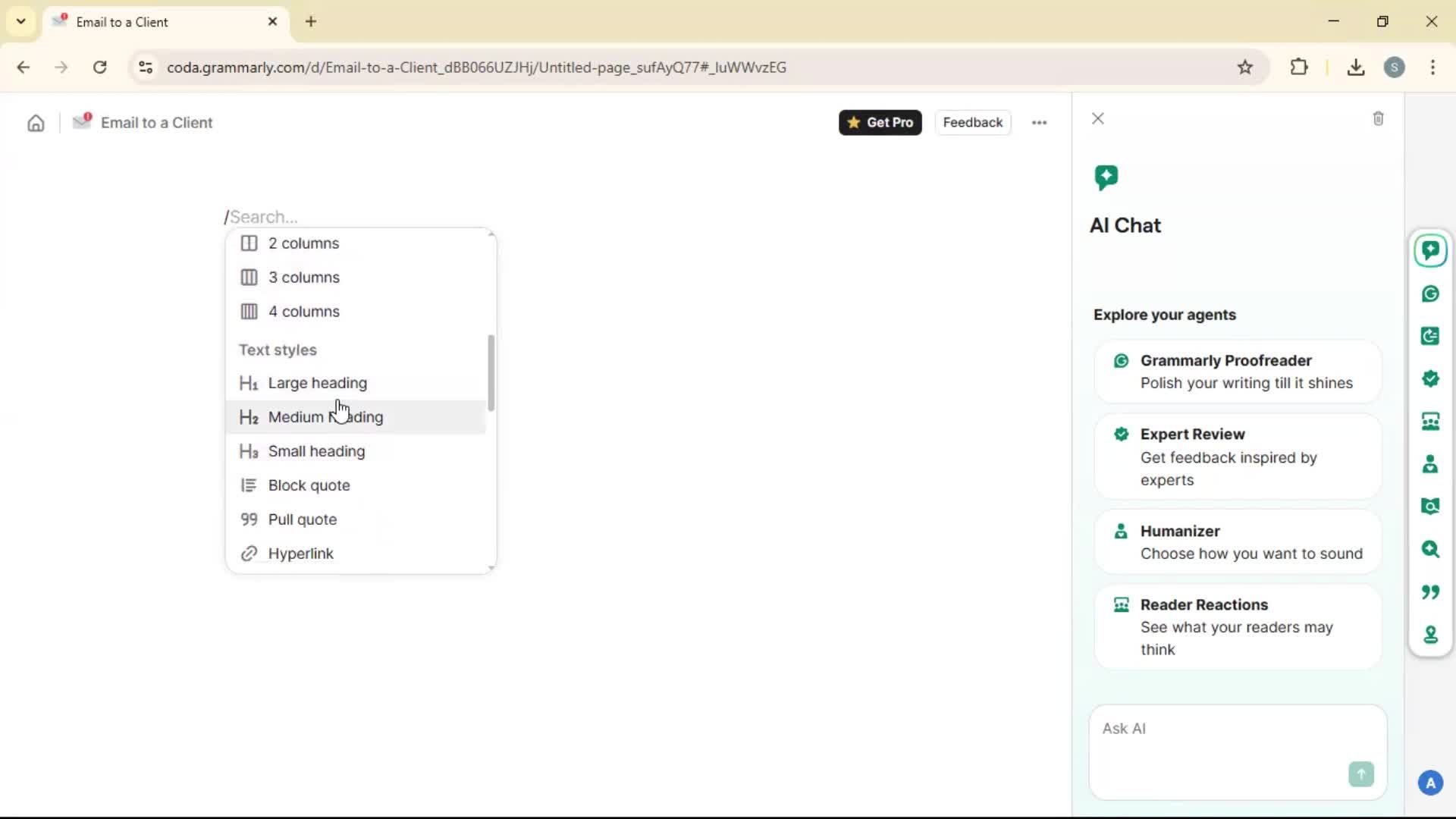Insert a 3 columns layout
This screenshot has height=819, width=1456.
pyautogui.click(x=303, y=278)
